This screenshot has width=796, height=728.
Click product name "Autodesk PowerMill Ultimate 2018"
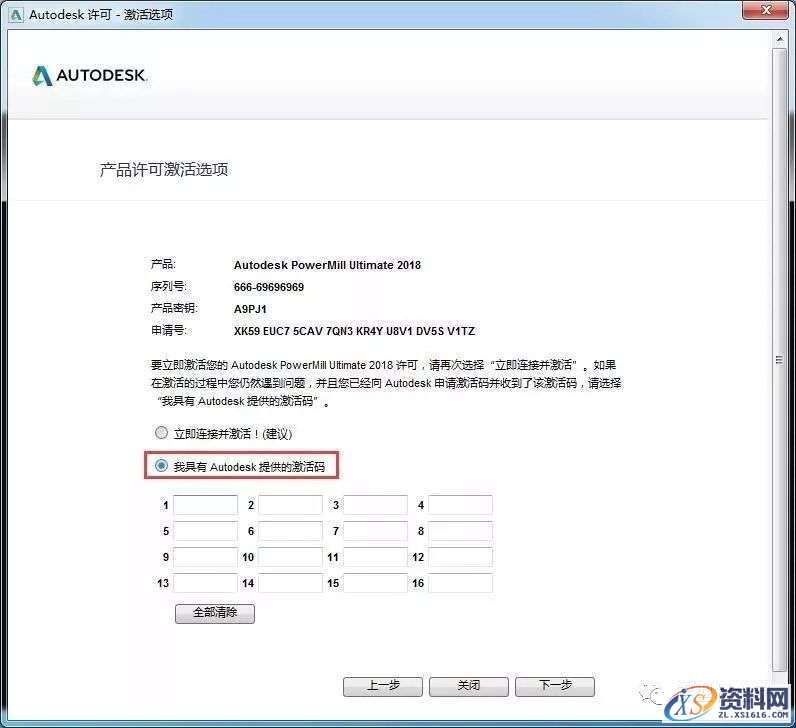(327, 265)
